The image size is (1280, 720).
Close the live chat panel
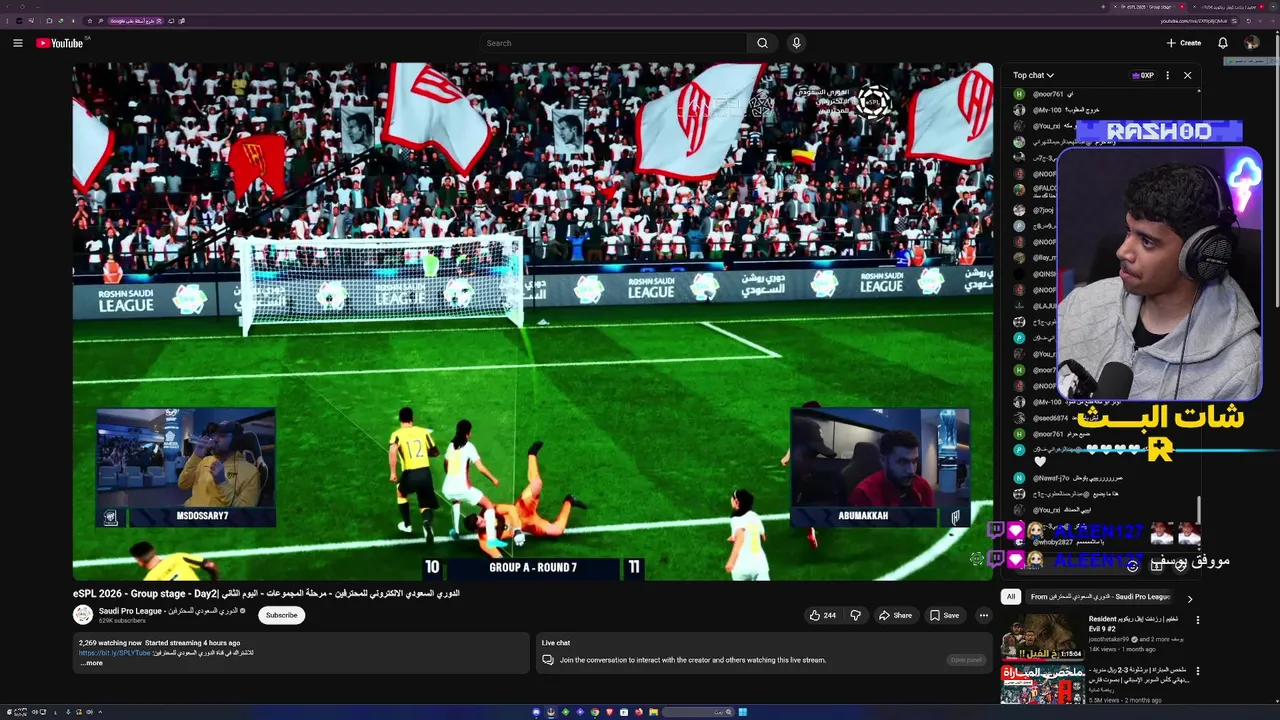[x=1187, y=75]
